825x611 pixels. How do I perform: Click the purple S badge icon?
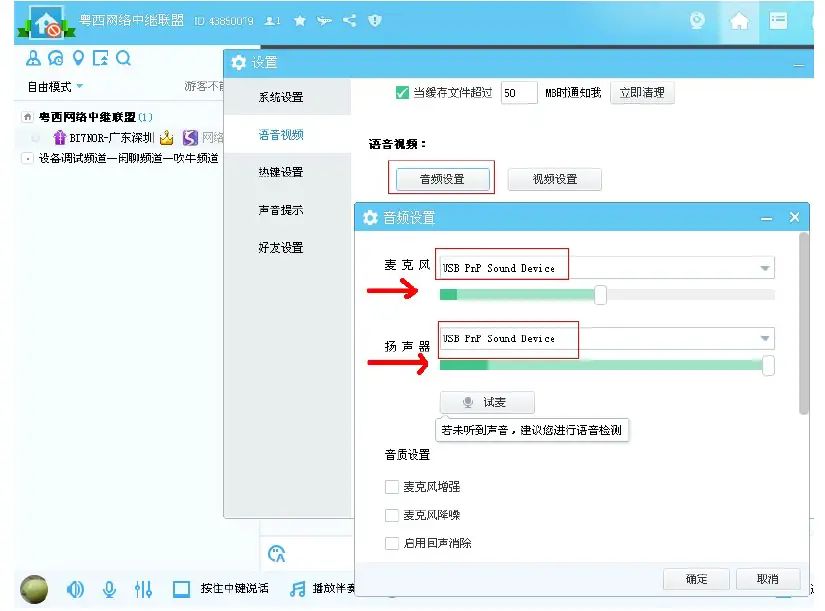190,138
